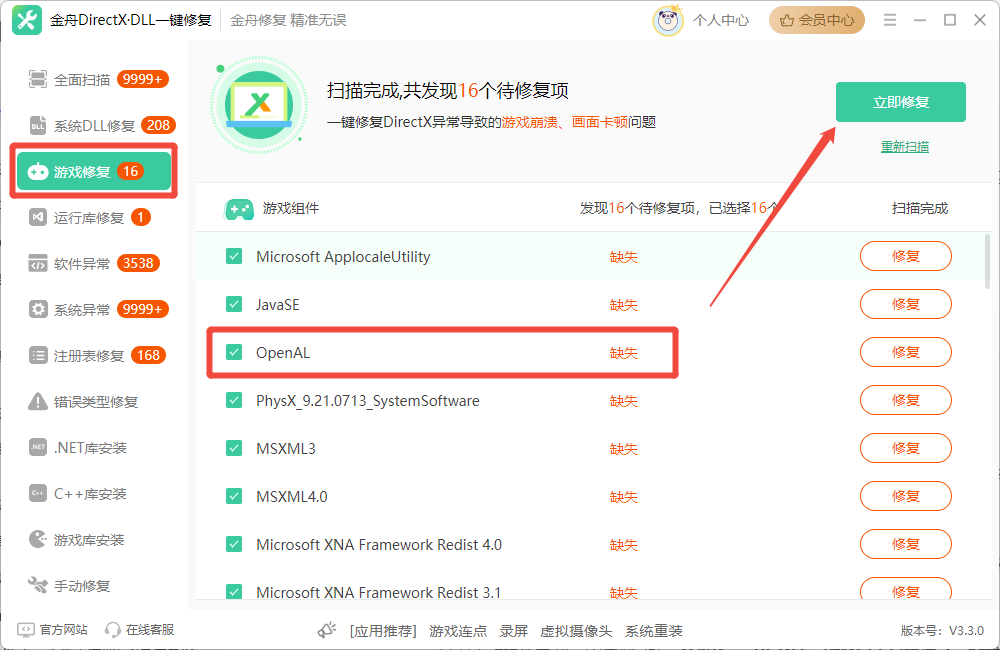Screen dimensions: 1000x650
Task: Click the 游戏库安装 pac-man icon
Action: coord(38,539)
